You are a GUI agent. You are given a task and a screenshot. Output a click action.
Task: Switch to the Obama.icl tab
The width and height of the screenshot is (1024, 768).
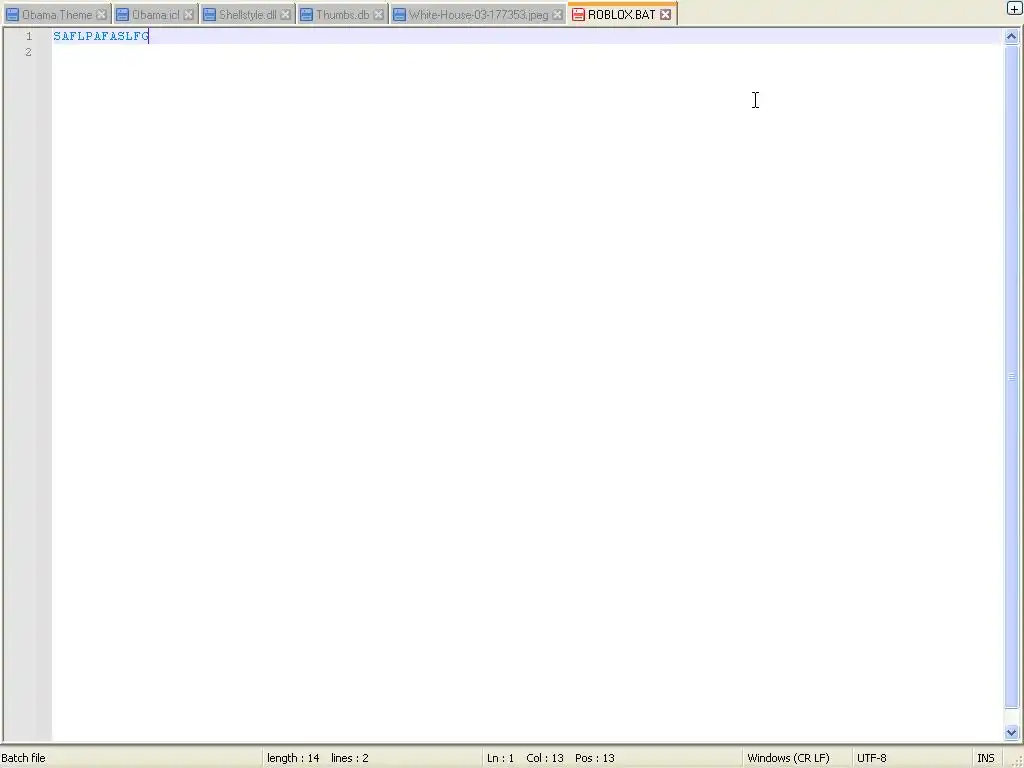coord(155,14)
